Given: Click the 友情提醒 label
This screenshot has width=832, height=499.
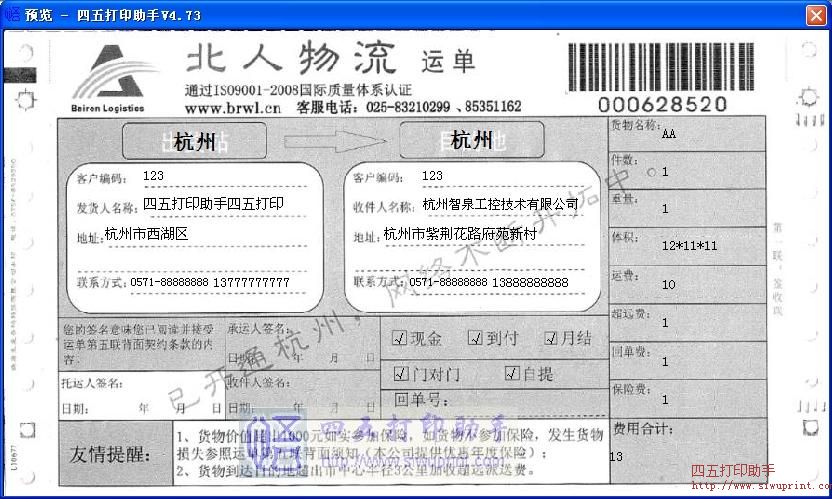Looking at the screenshot, I should (x=110, y=454).
